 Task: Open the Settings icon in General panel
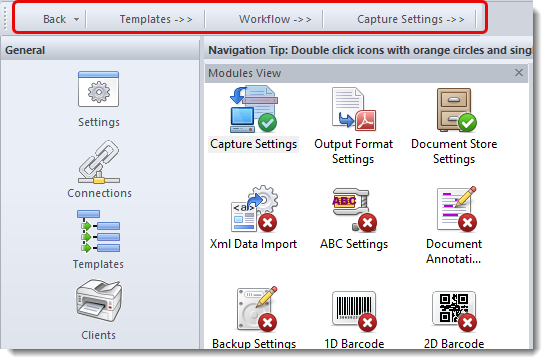[99, 89]
